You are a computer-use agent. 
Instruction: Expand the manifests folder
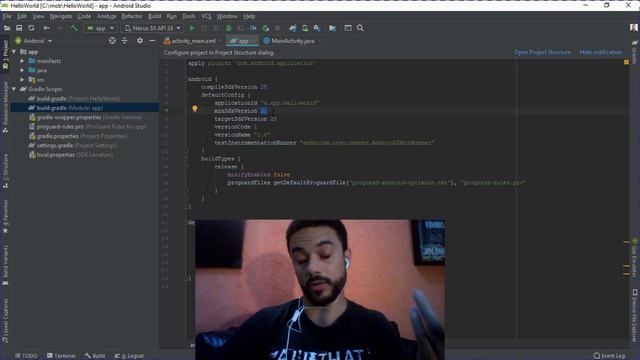22,61
